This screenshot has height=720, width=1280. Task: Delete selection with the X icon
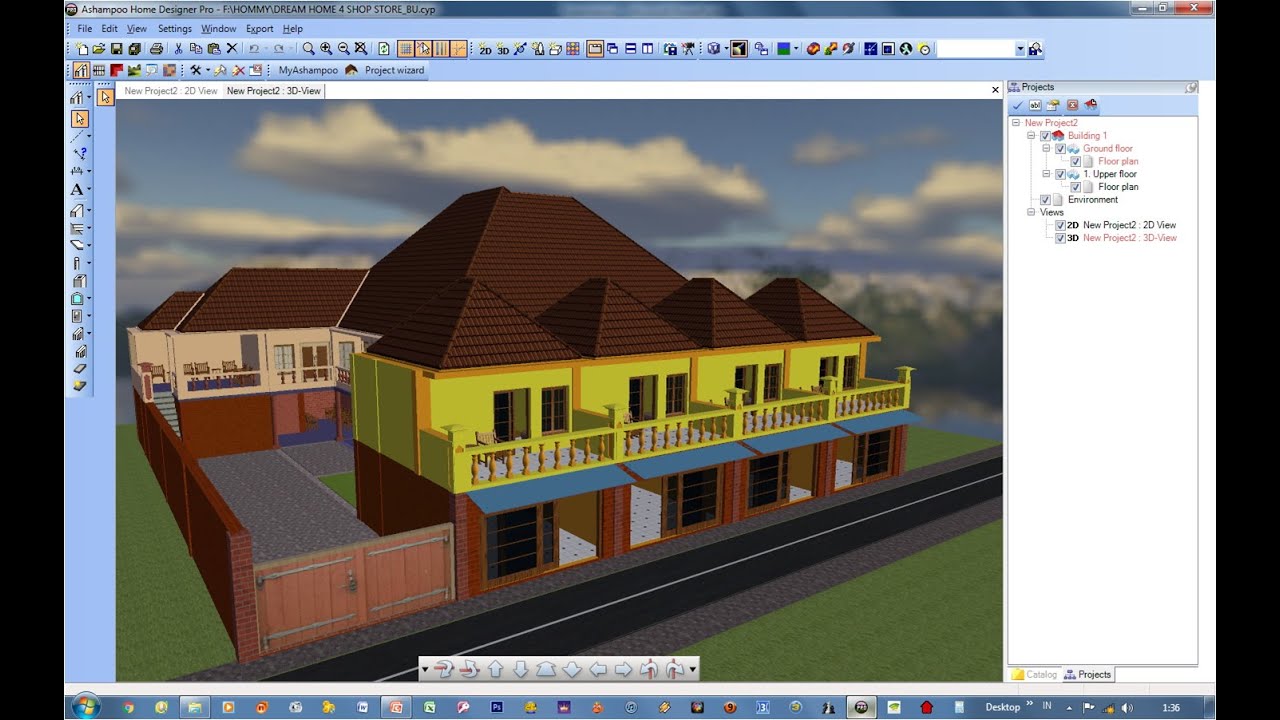[232, 48]
